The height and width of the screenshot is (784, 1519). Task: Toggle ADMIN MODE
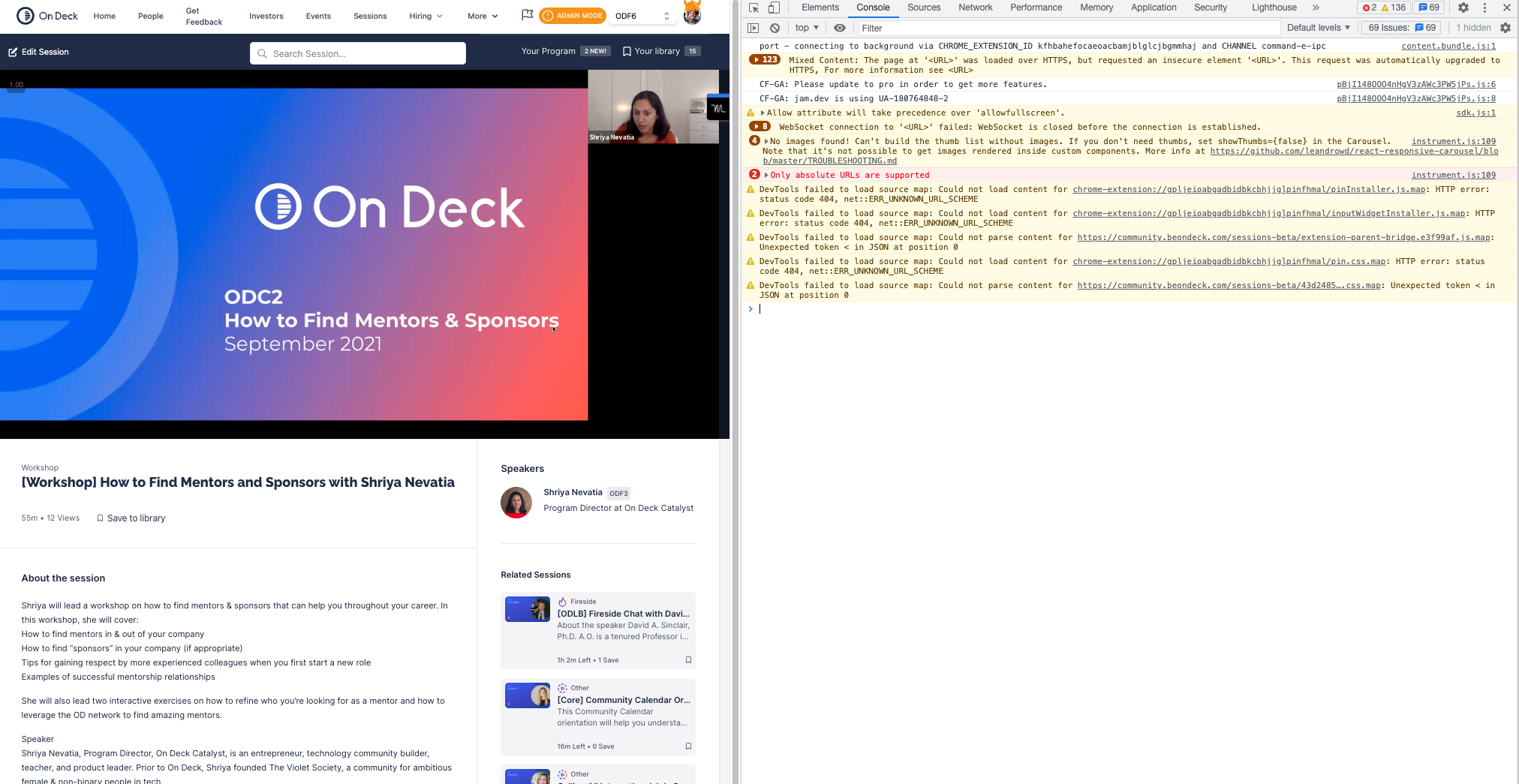point(573,16)
